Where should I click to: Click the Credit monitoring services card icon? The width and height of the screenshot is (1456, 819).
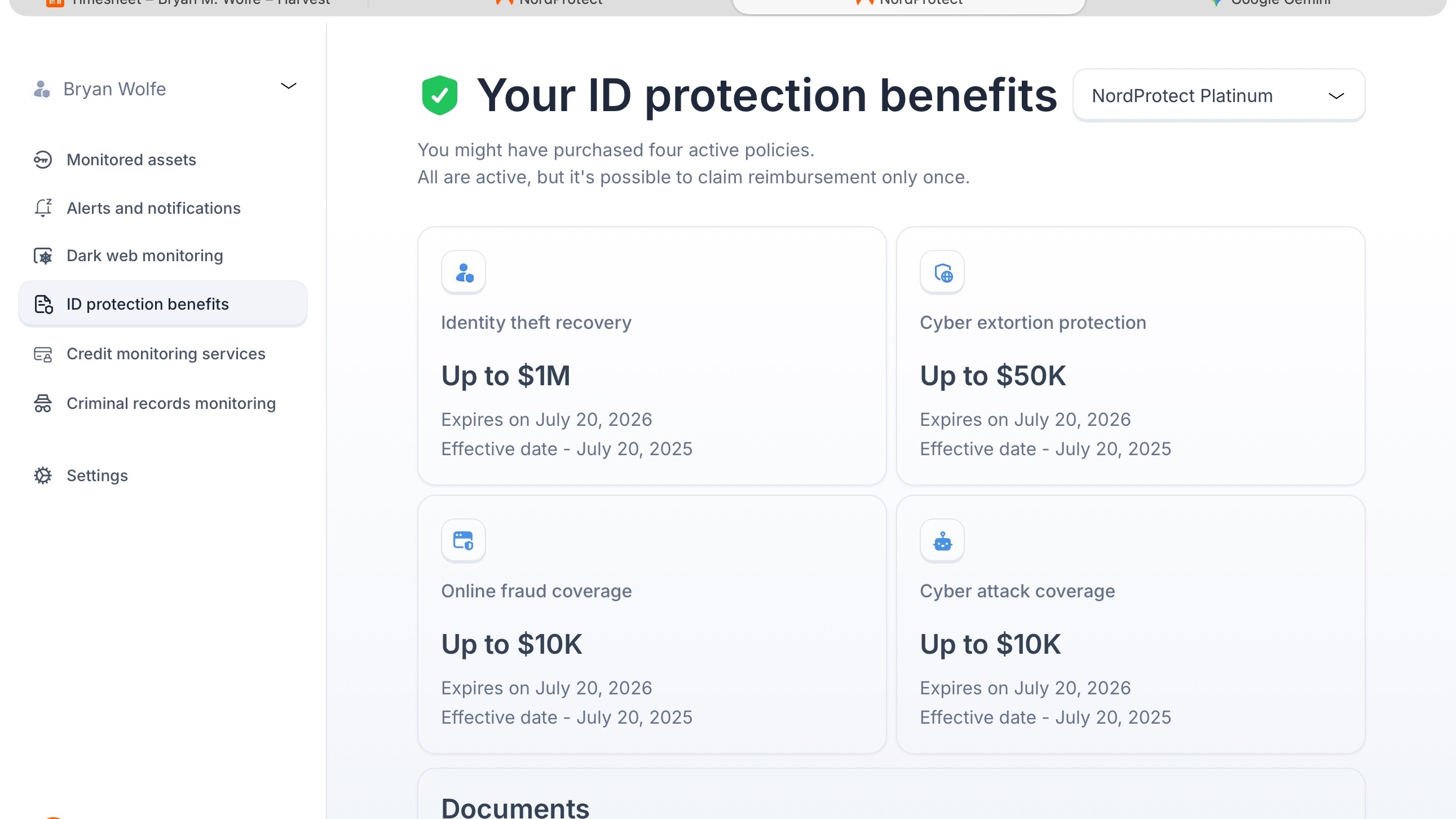[43, 354]
